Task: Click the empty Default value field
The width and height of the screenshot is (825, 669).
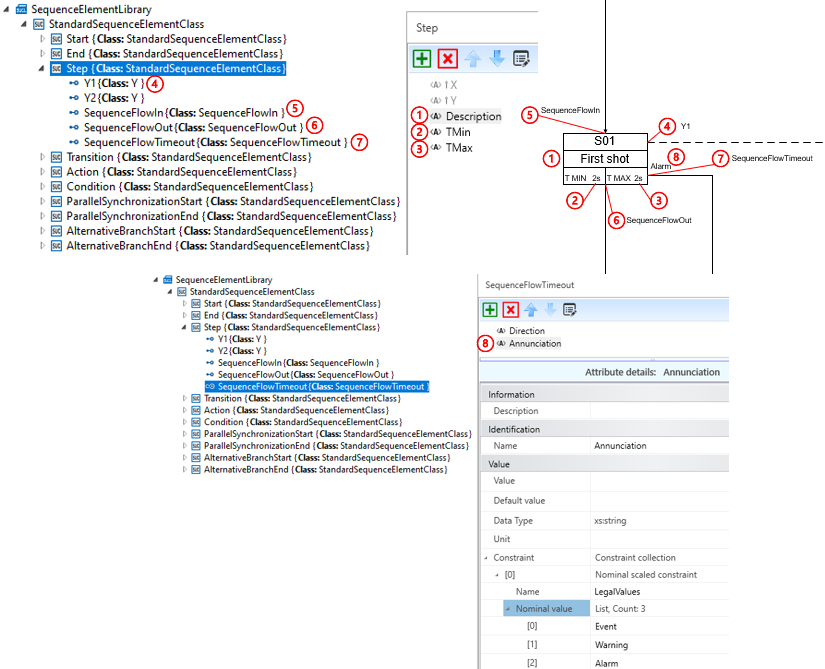Action: [660, 501]
